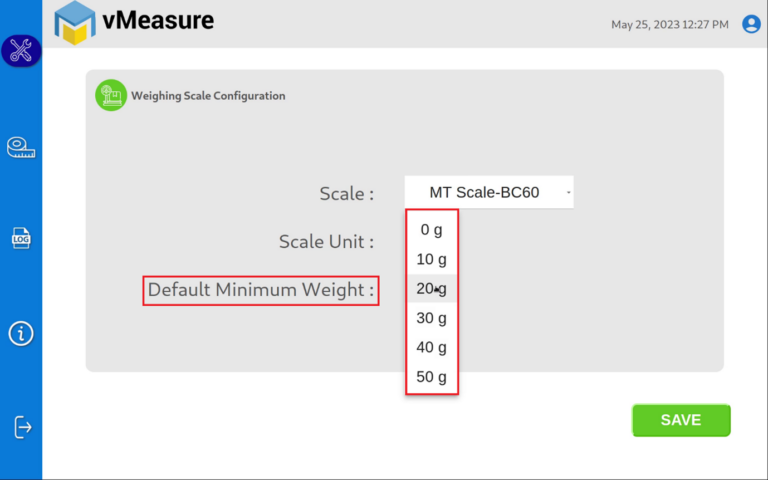
Task: Pick the 50 g weight option
Action: 432,377
